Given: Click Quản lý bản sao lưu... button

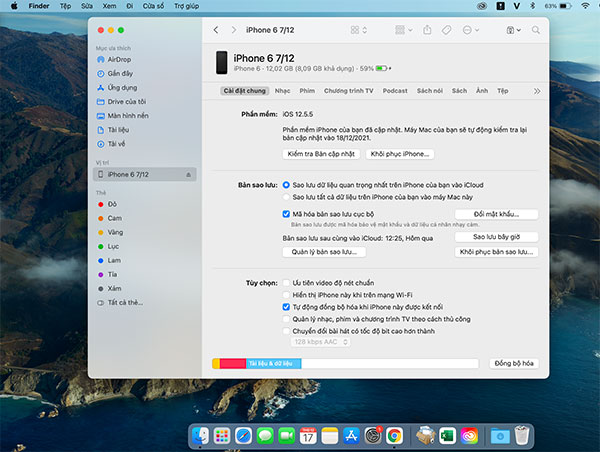Looking at the screenshot, I should (x=324, y=252).
